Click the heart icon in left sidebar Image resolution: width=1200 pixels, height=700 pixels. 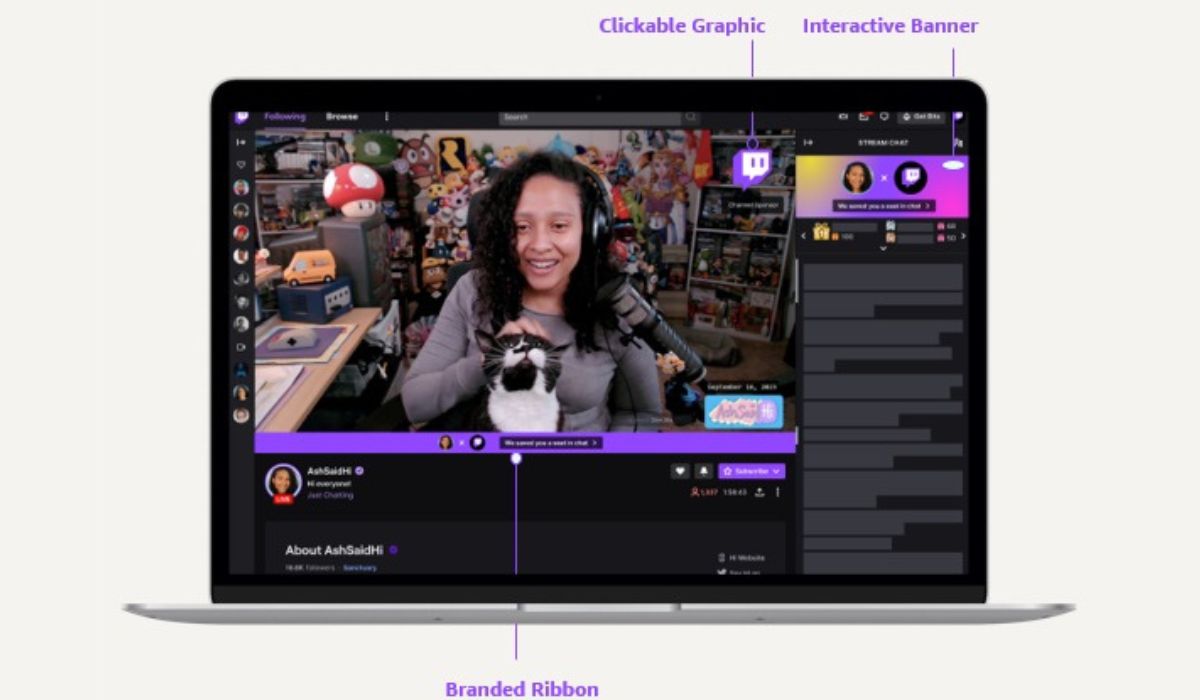(241, 165)
